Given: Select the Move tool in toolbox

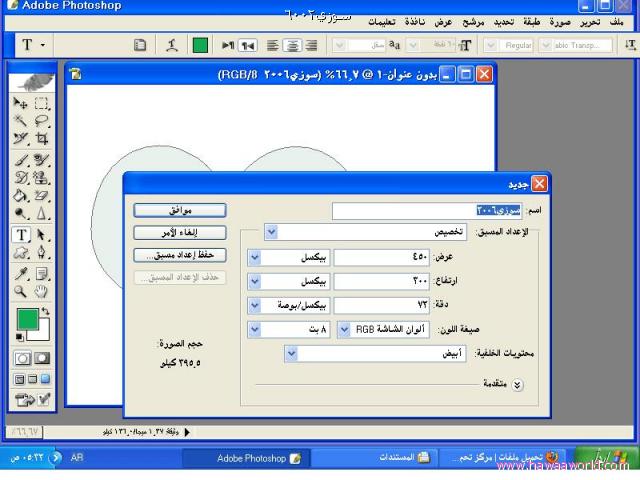Looking at the screenshot, I should click(x=20, y=103).
